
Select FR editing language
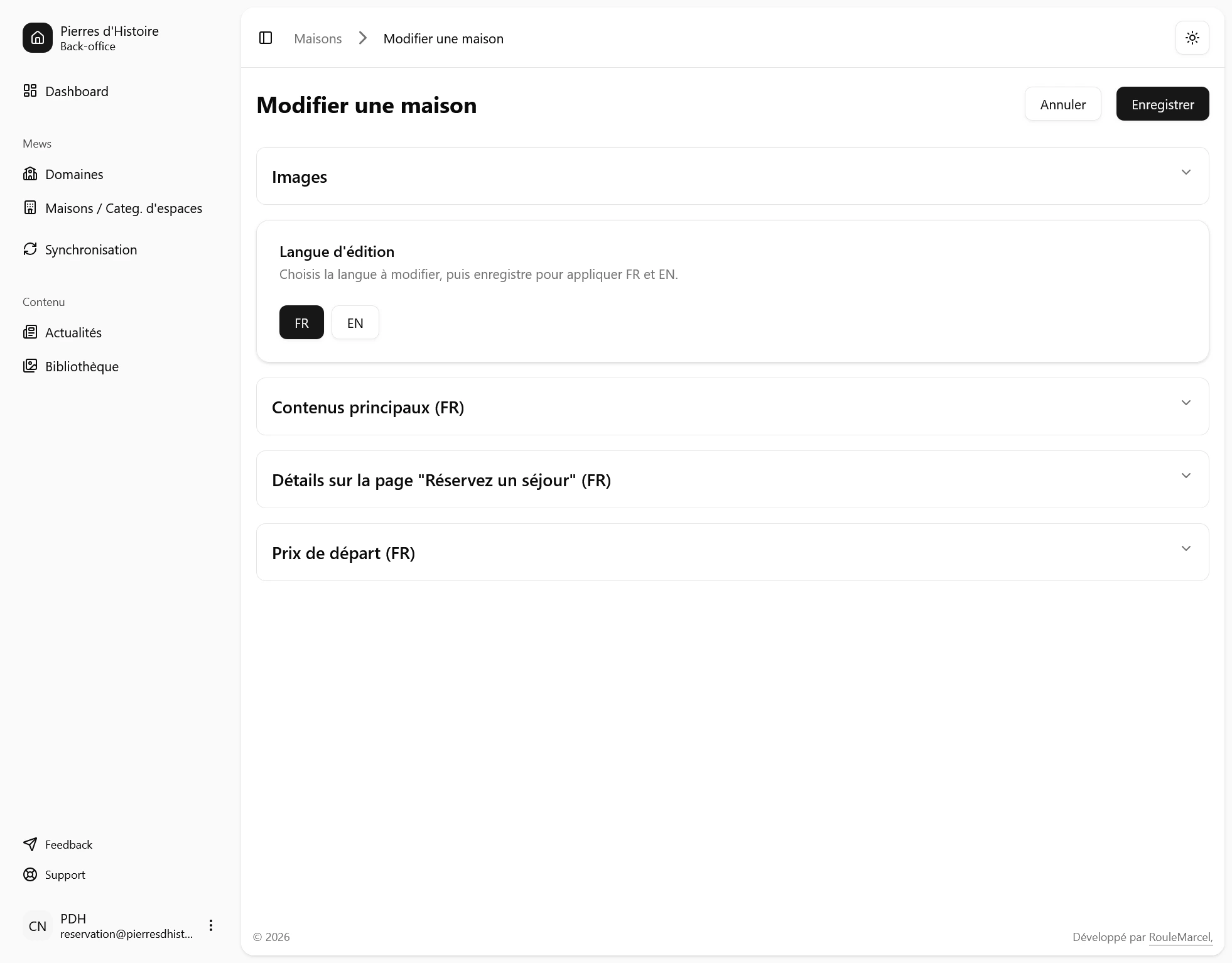coord(301,322)
